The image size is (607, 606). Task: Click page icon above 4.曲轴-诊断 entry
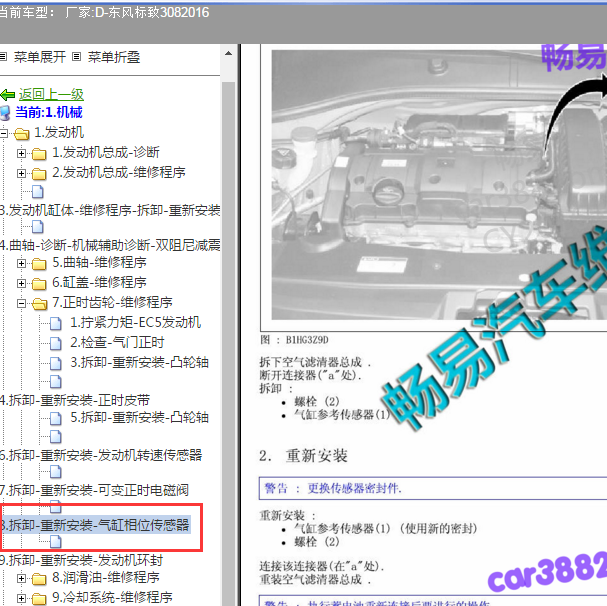pyautogui.click(x=38, y=227)
